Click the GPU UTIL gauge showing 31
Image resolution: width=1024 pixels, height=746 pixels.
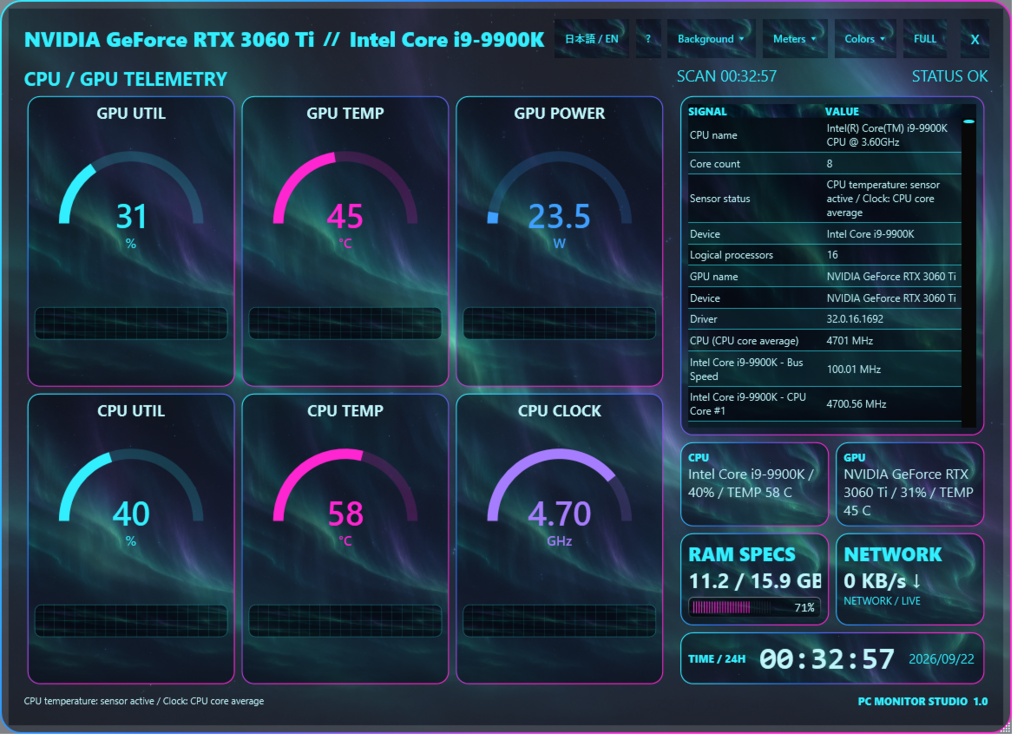pos(133,203)
